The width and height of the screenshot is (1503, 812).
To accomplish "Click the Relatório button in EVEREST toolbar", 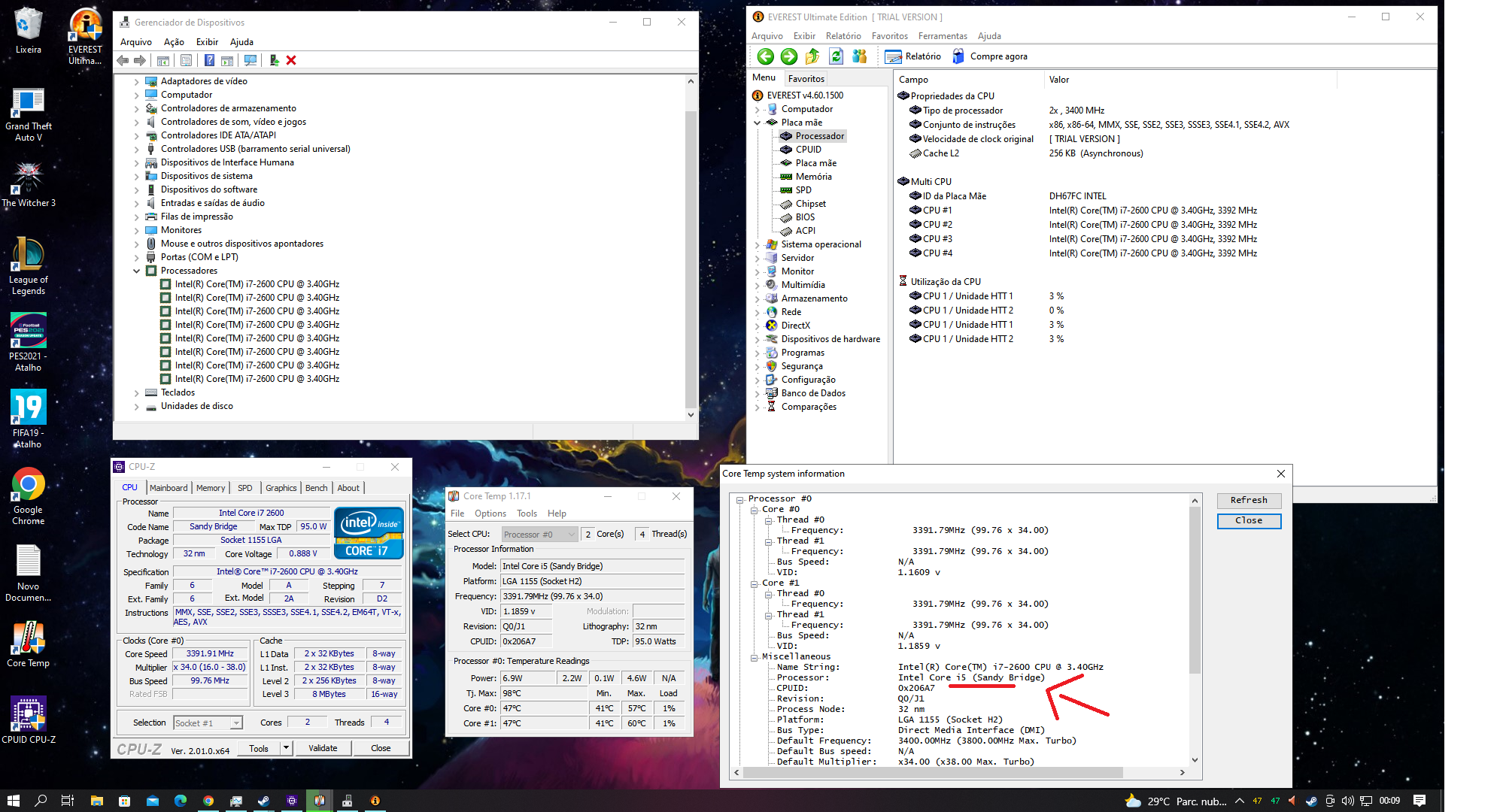I will coord(912,56).
